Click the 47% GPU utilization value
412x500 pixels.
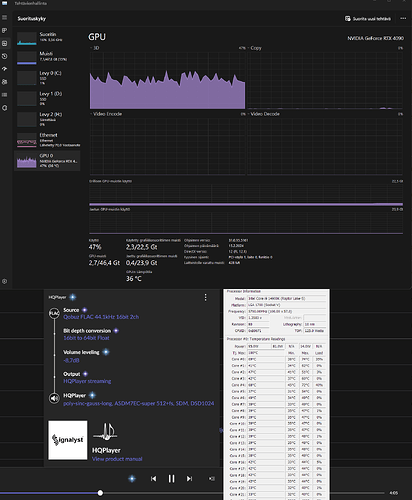tap(95, 247)
